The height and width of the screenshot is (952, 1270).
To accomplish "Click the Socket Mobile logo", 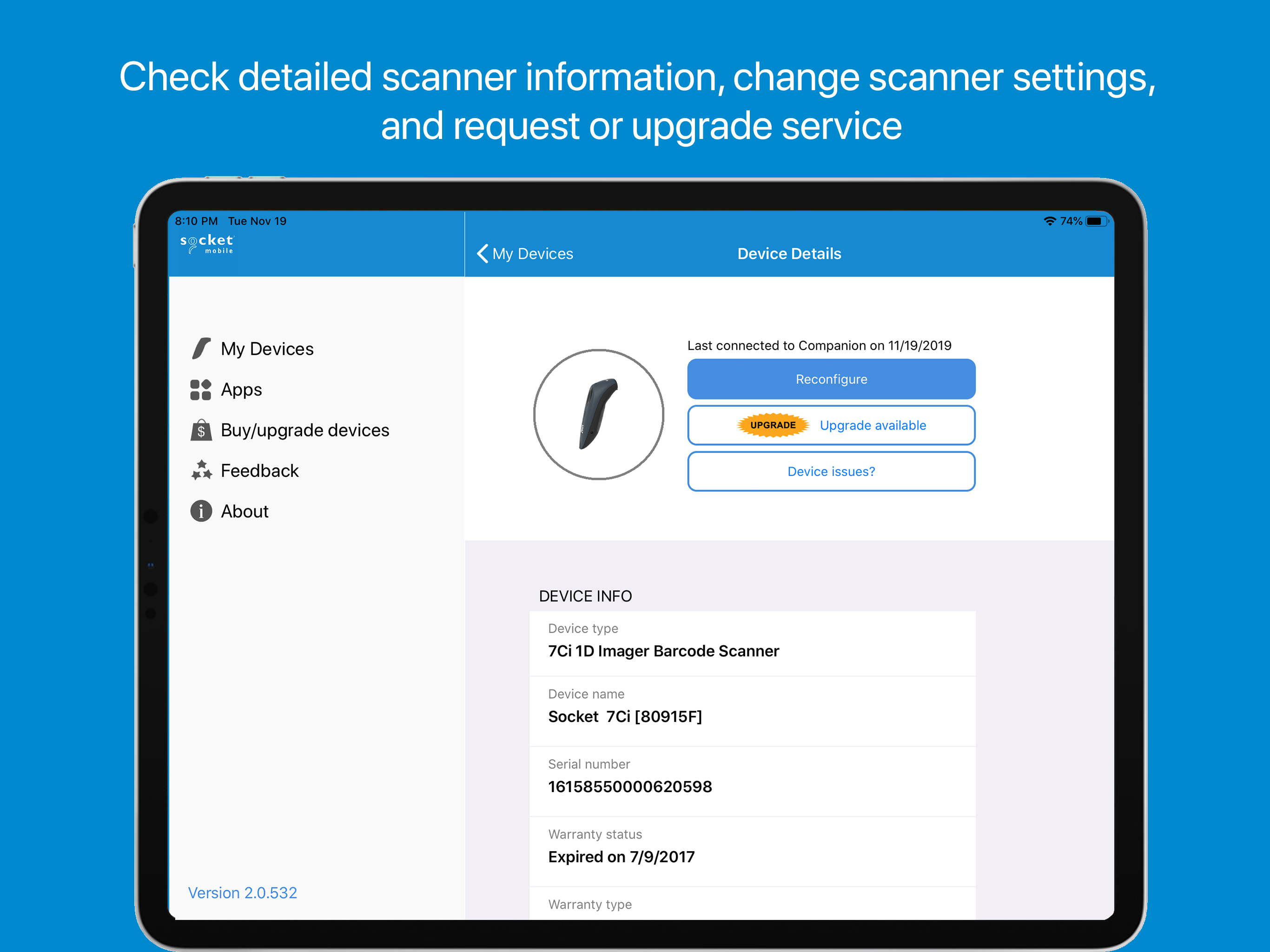I will 206,244.
